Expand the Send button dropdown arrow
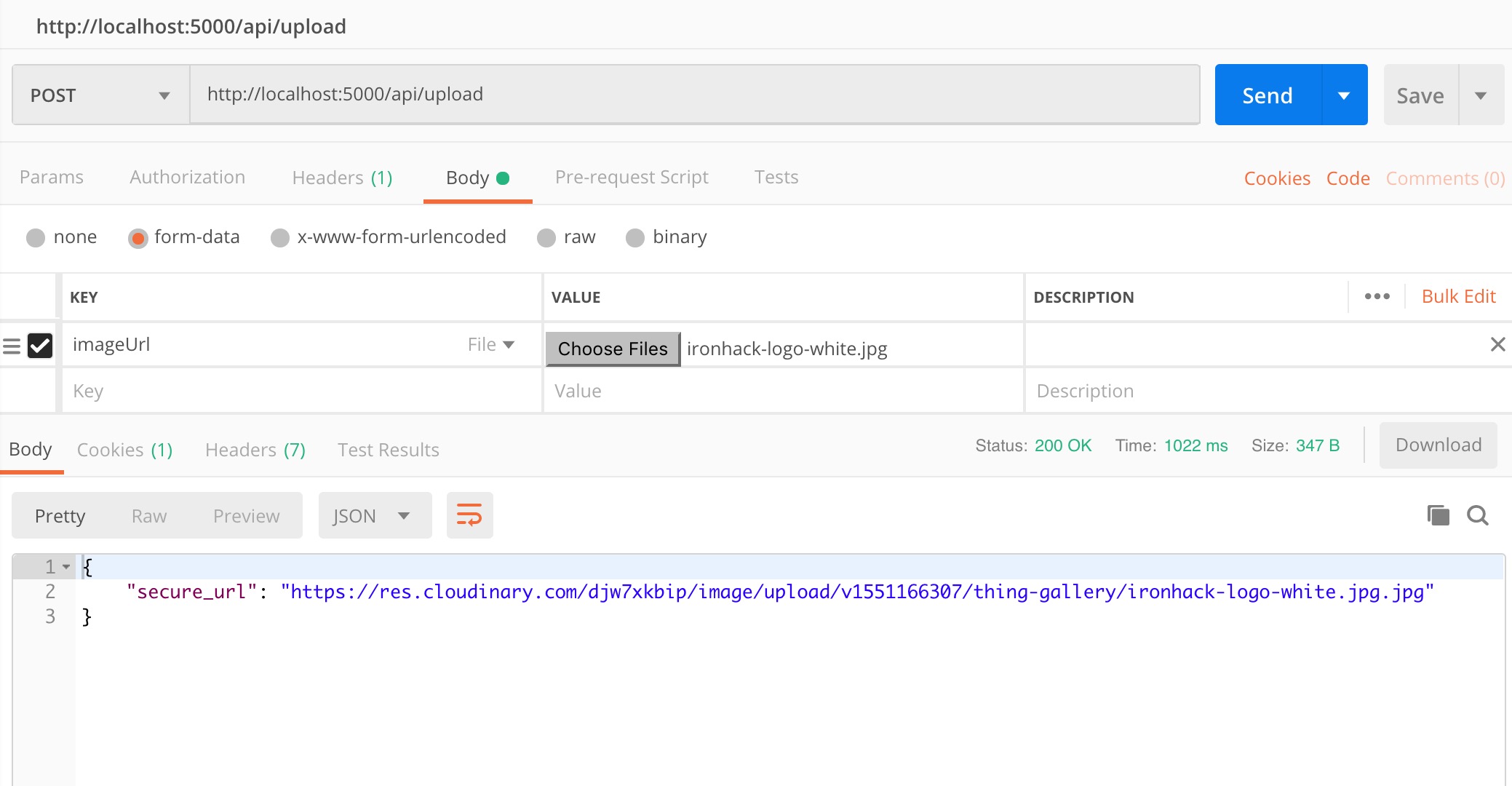This screenshot has height=786, width=1512. click(x=1344, y=95)
